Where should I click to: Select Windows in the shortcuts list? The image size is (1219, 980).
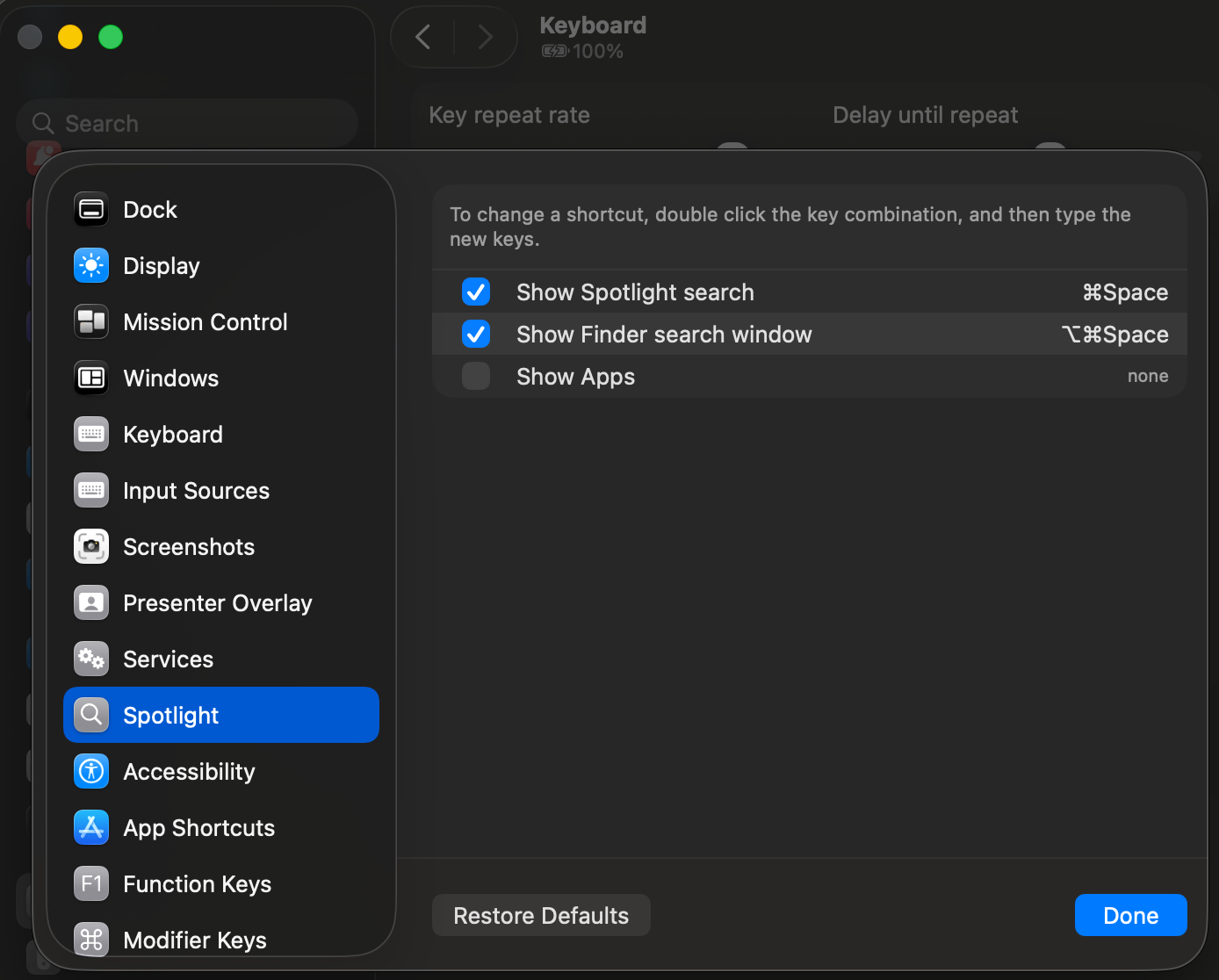[171, 378]
